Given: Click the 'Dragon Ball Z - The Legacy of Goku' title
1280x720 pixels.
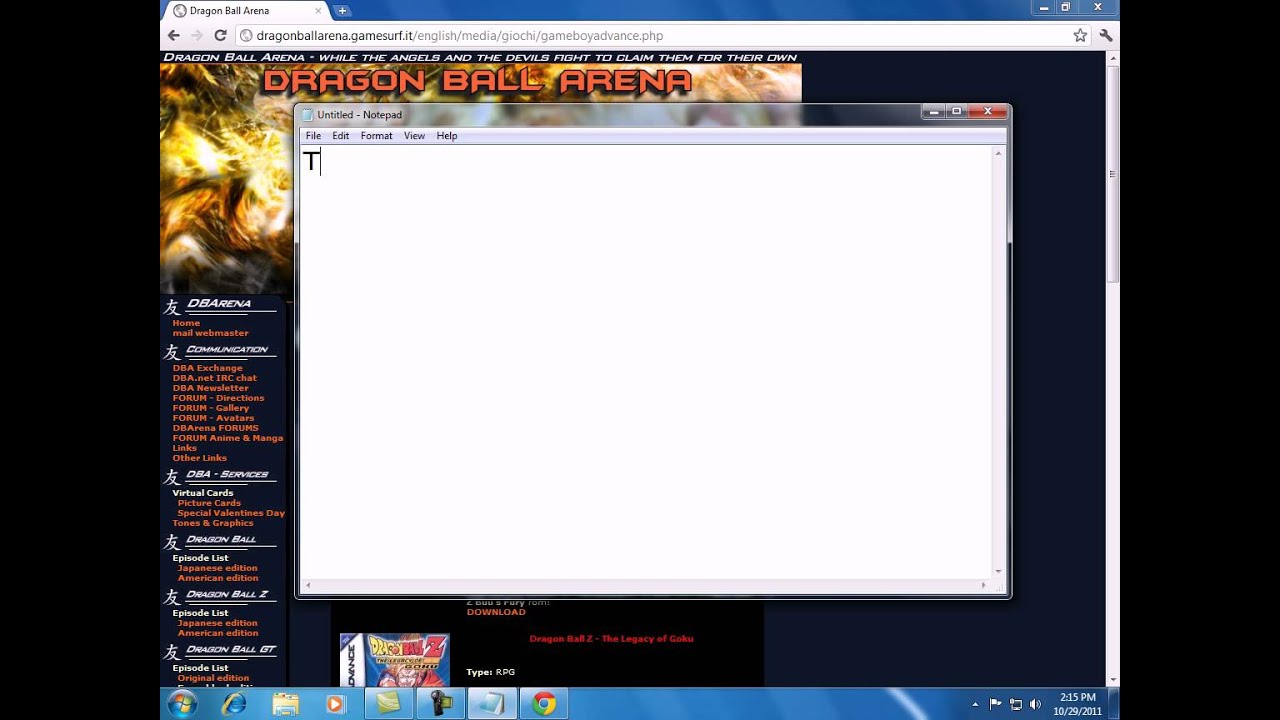Looking at the screenshot, I should 611,638.
